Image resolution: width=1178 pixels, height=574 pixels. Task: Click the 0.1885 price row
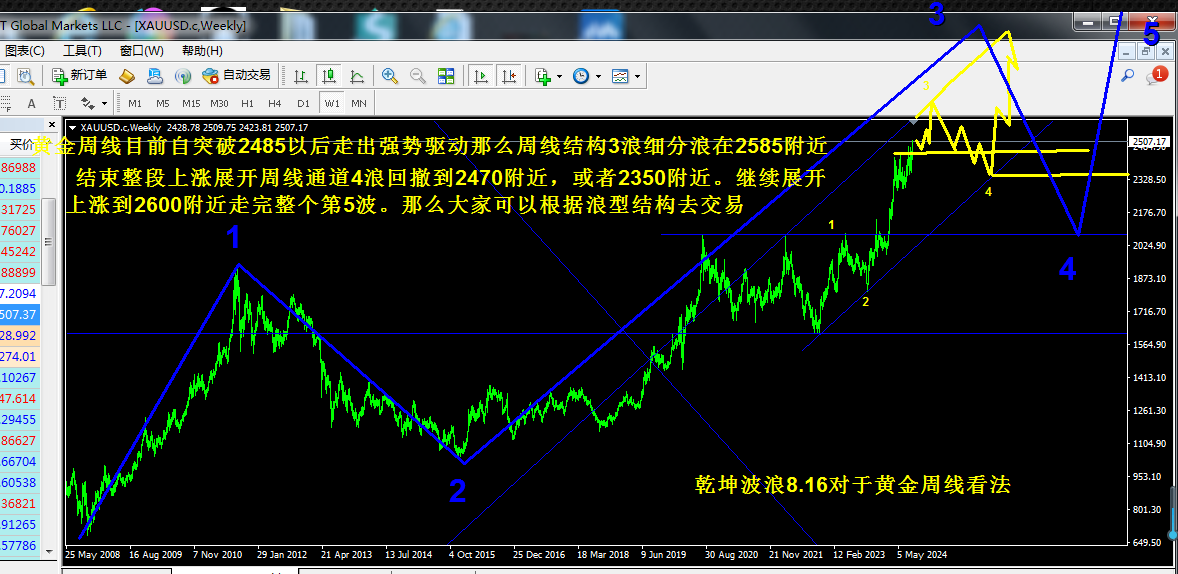20,189
